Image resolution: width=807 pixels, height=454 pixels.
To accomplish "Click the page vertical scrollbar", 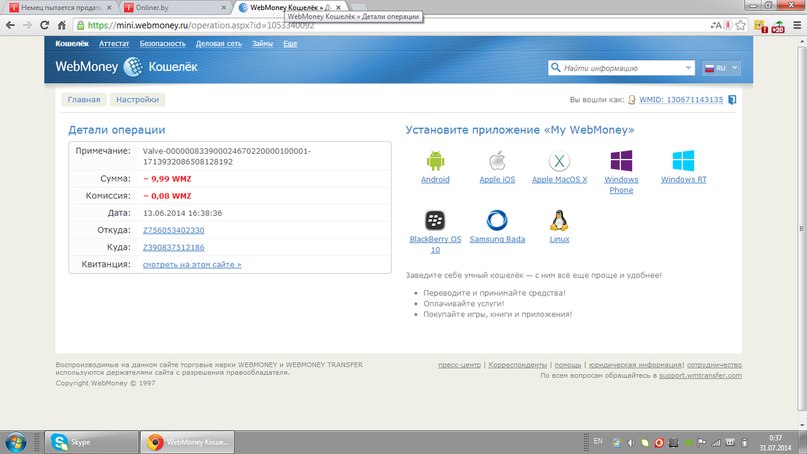I will (x=801, y=229).
